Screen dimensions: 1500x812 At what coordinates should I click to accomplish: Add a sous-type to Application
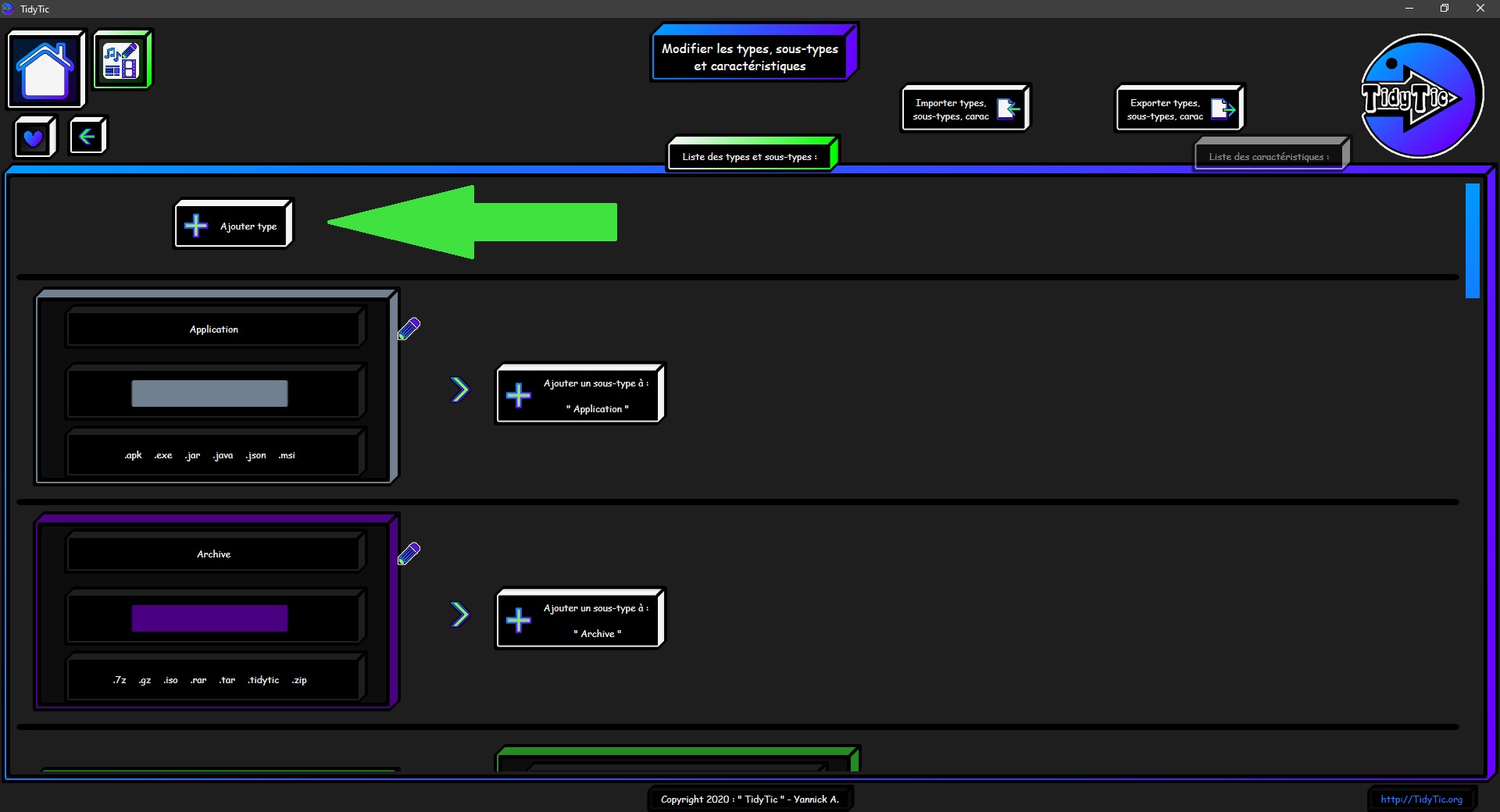coord(580,394)
